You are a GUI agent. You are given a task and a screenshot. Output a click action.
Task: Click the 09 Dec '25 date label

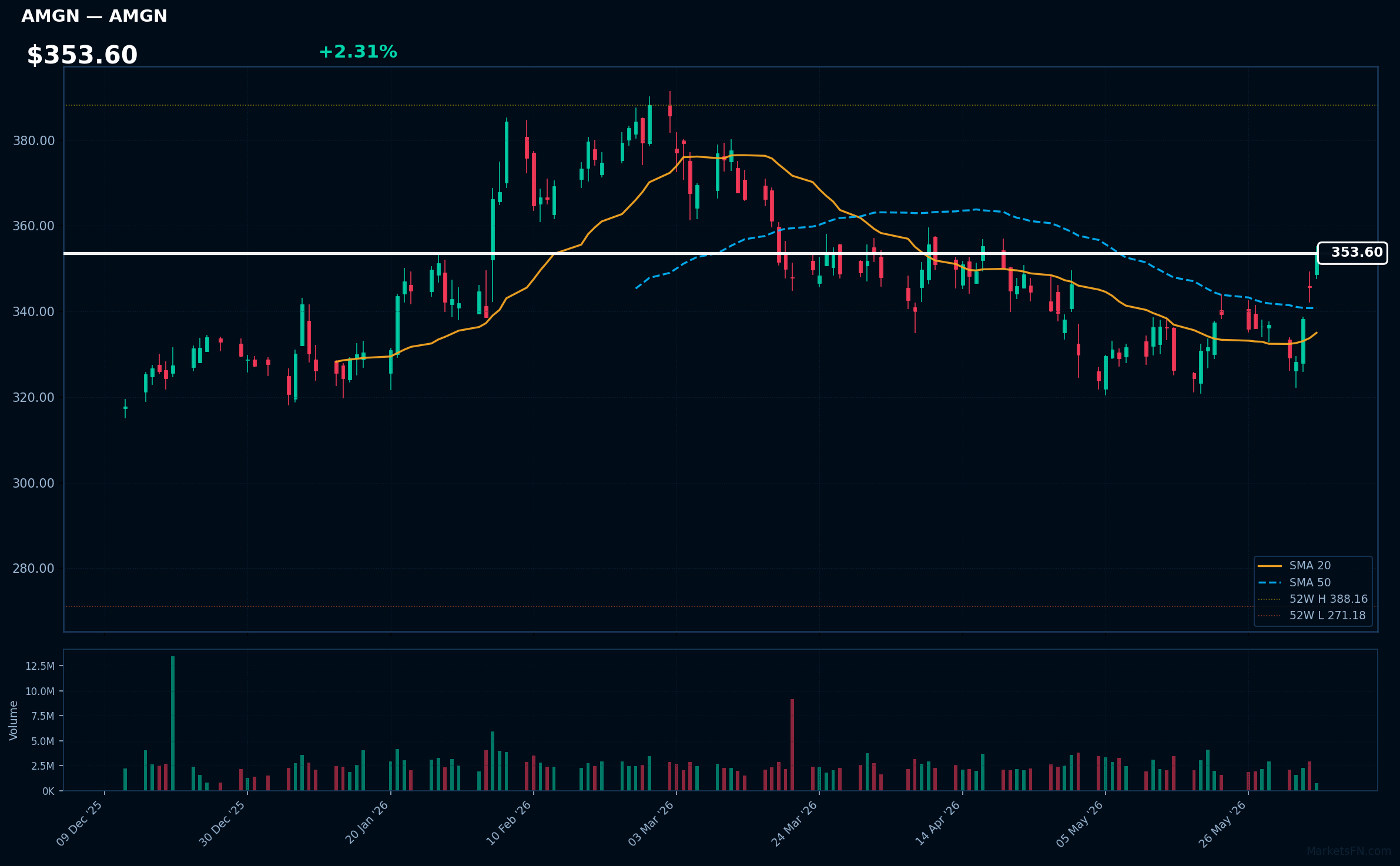click(79, 824)
